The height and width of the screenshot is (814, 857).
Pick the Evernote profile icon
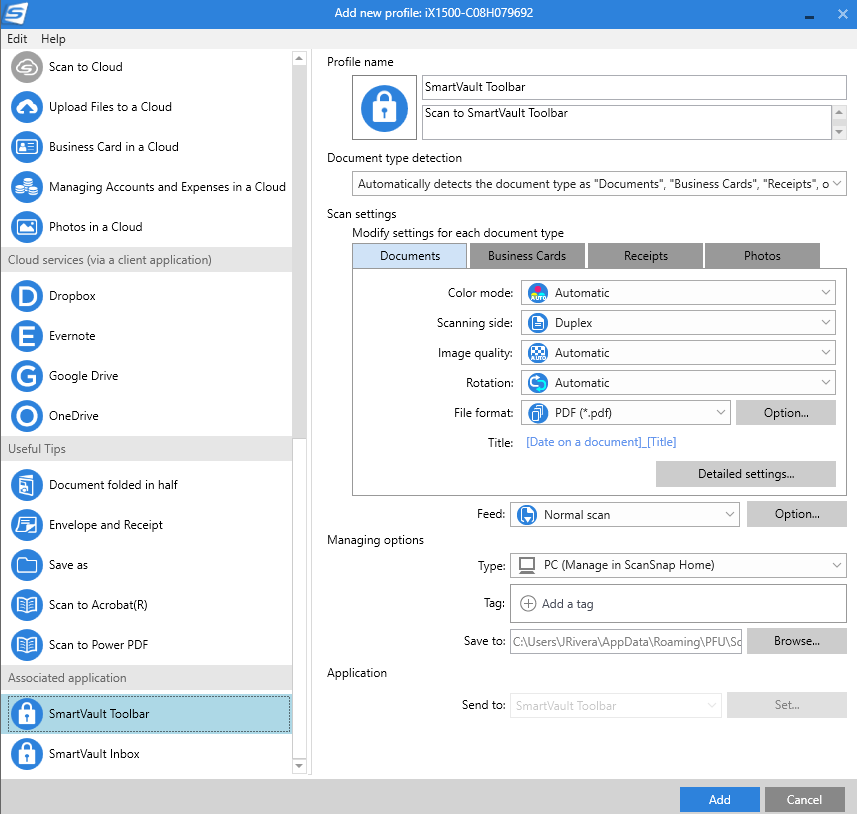(27, 336)
